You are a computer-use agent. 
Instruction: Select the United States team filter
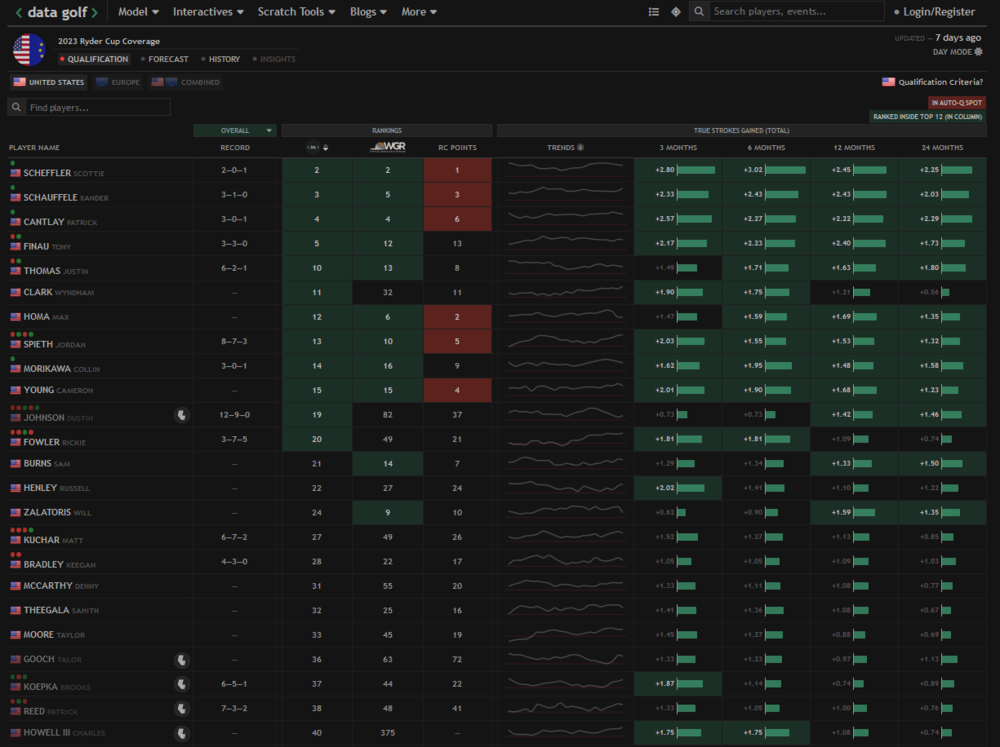pyautogui.click(x=49, y=82)
